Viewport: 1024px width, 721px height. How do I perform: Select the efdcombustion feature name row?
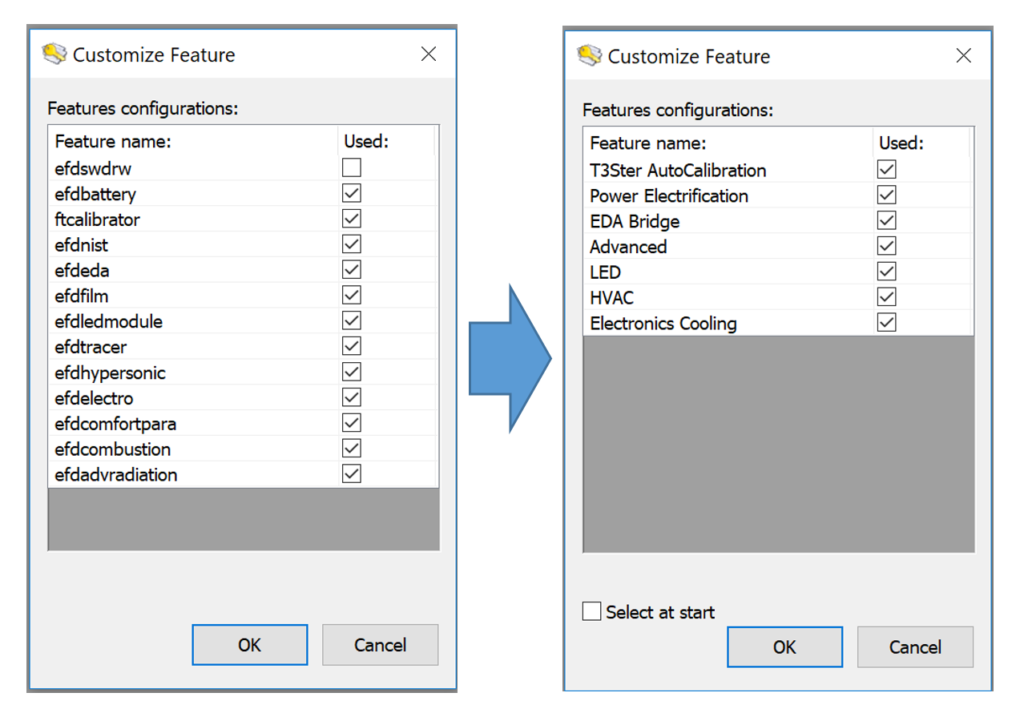click(x=113, y=449)
